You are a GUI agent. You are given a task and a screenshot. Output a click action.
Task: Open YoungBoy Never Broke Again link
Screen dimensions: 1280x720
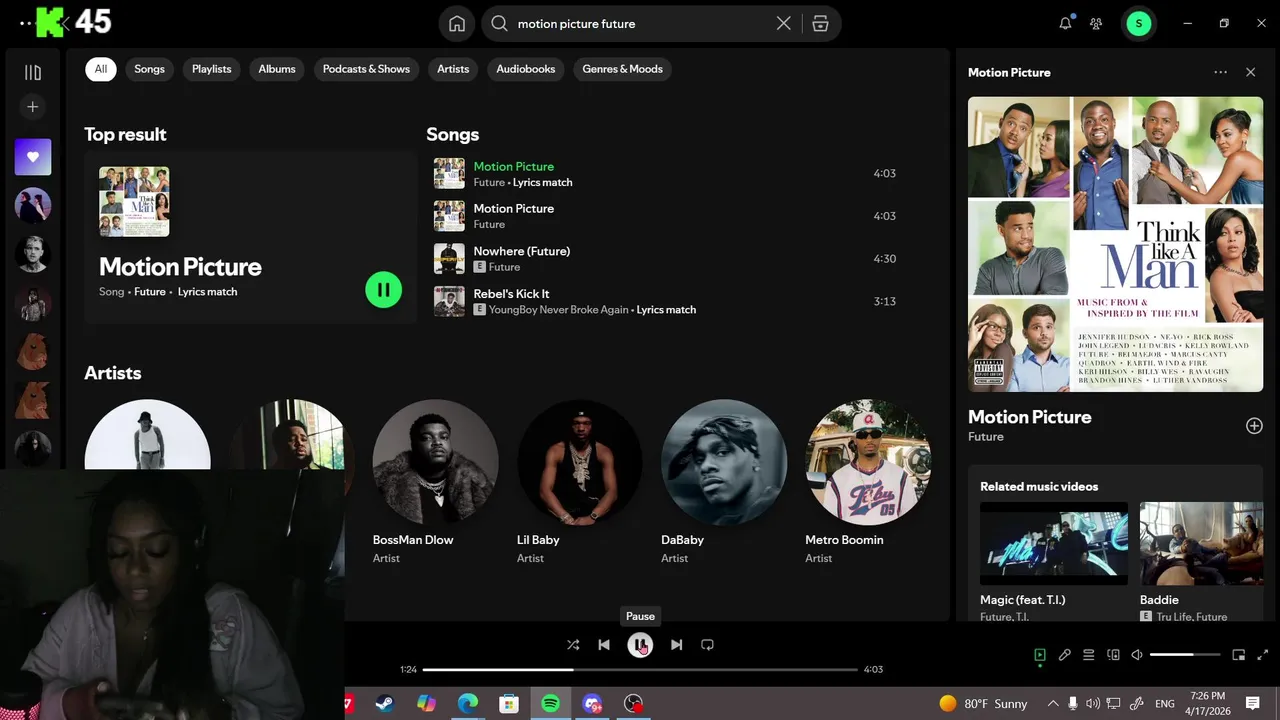559,310
